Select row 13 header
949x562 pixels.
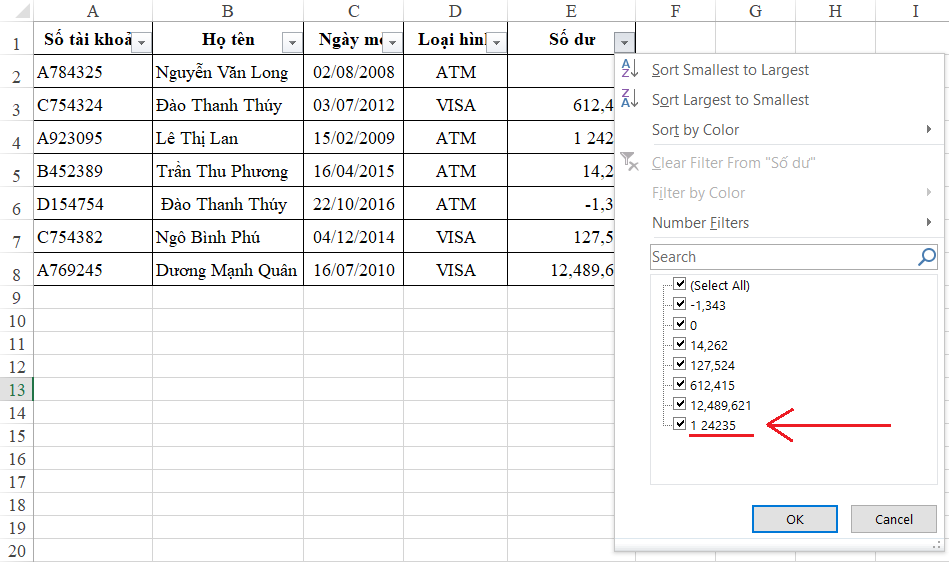pos(16,389)
